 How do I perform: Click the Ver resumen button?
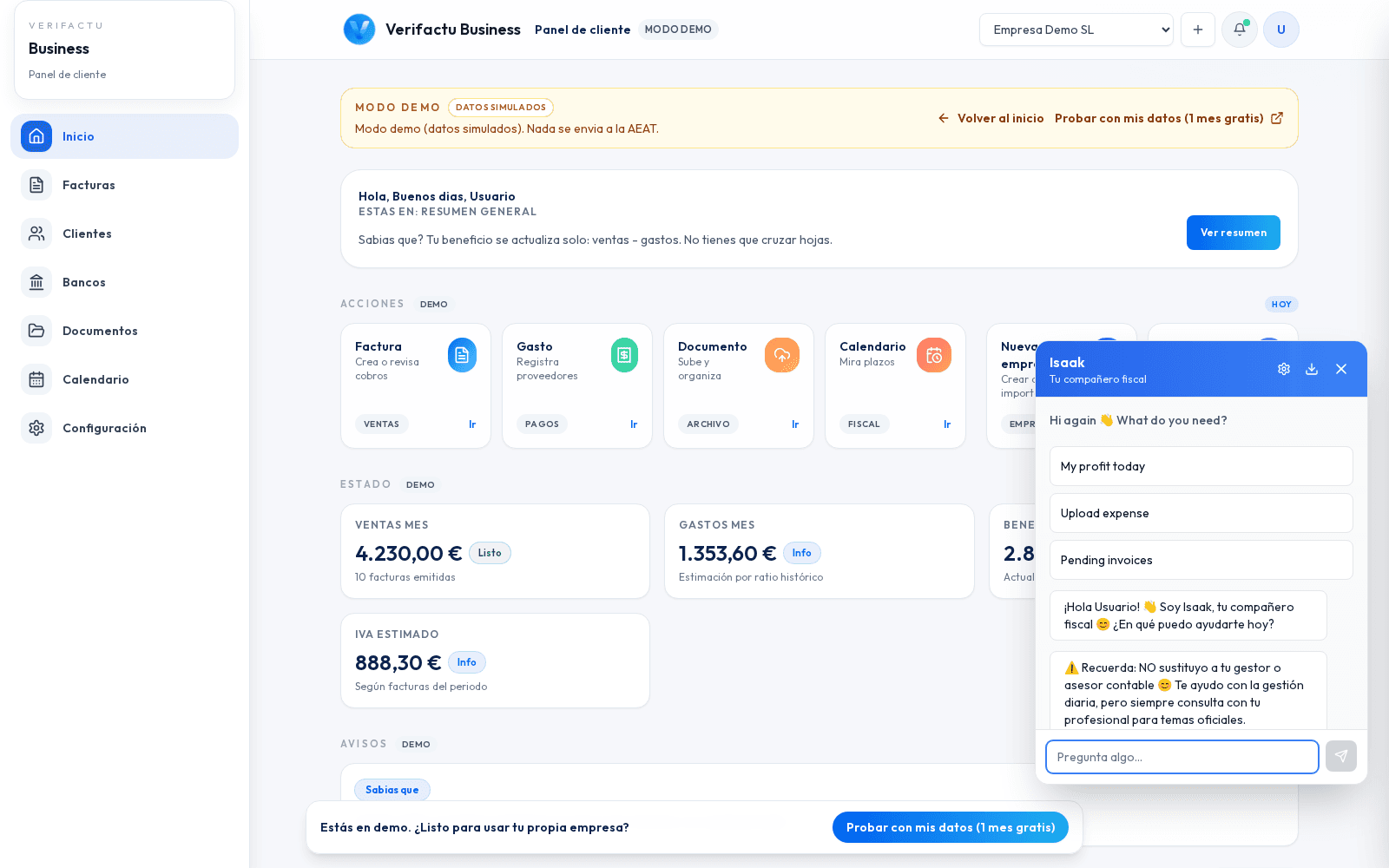(1233, 233)
